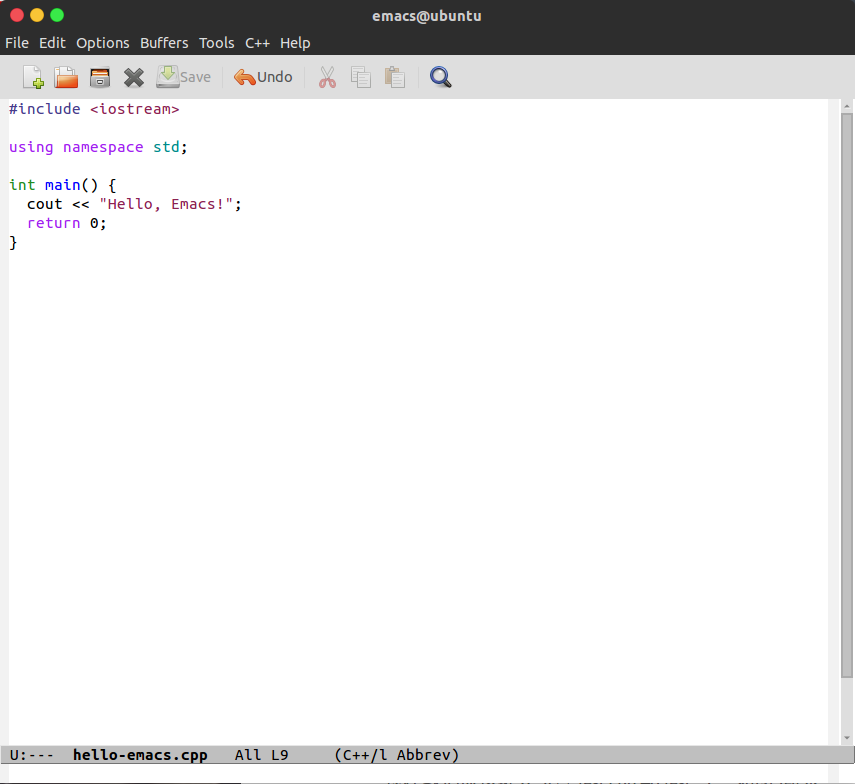Place cursor on #include line

94,109
